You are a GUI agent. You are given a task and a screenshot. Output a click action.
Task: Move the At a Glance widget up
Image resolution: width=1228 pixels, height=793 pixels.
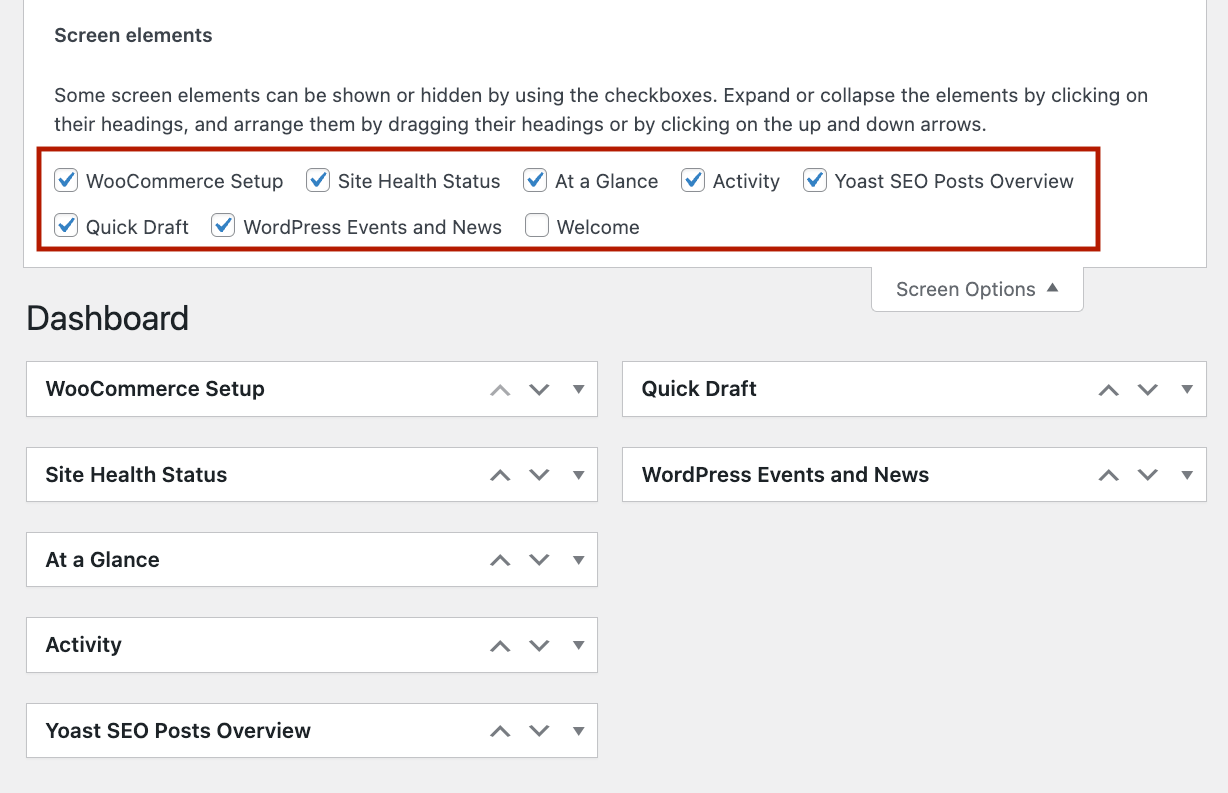point(500,560)
